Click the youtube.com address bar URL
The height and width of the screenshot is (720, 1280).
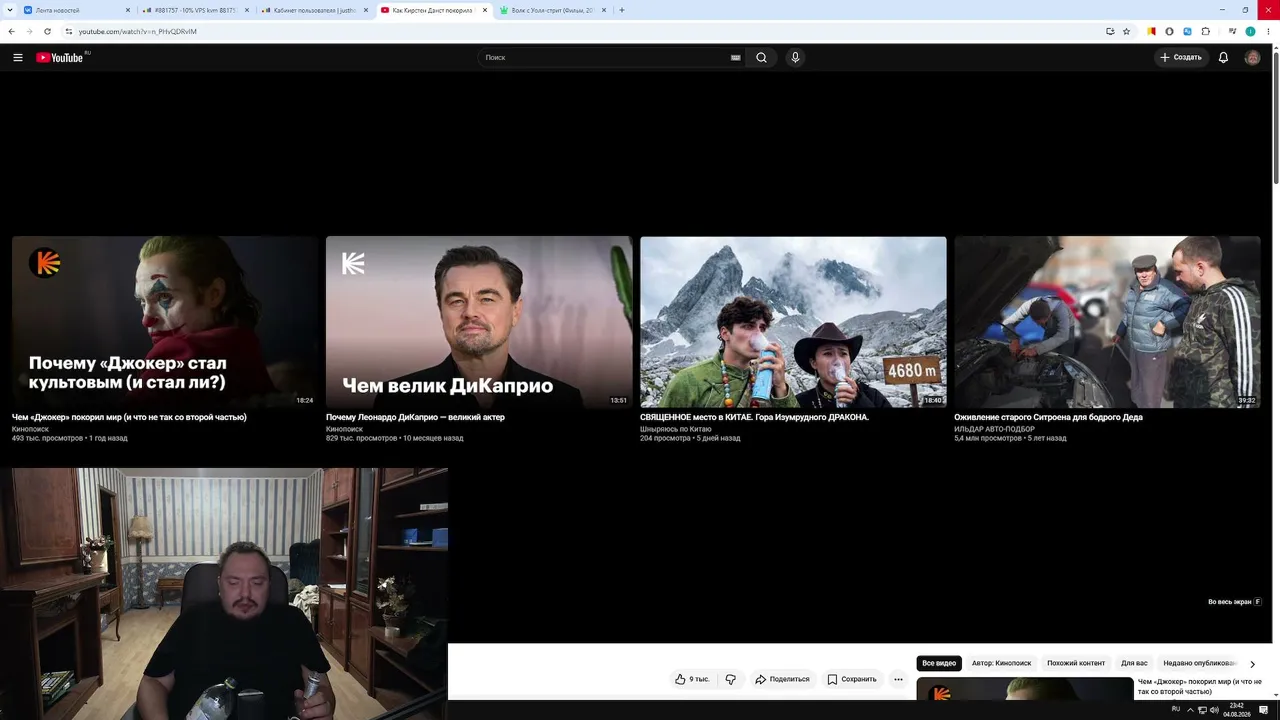point(138,31)
